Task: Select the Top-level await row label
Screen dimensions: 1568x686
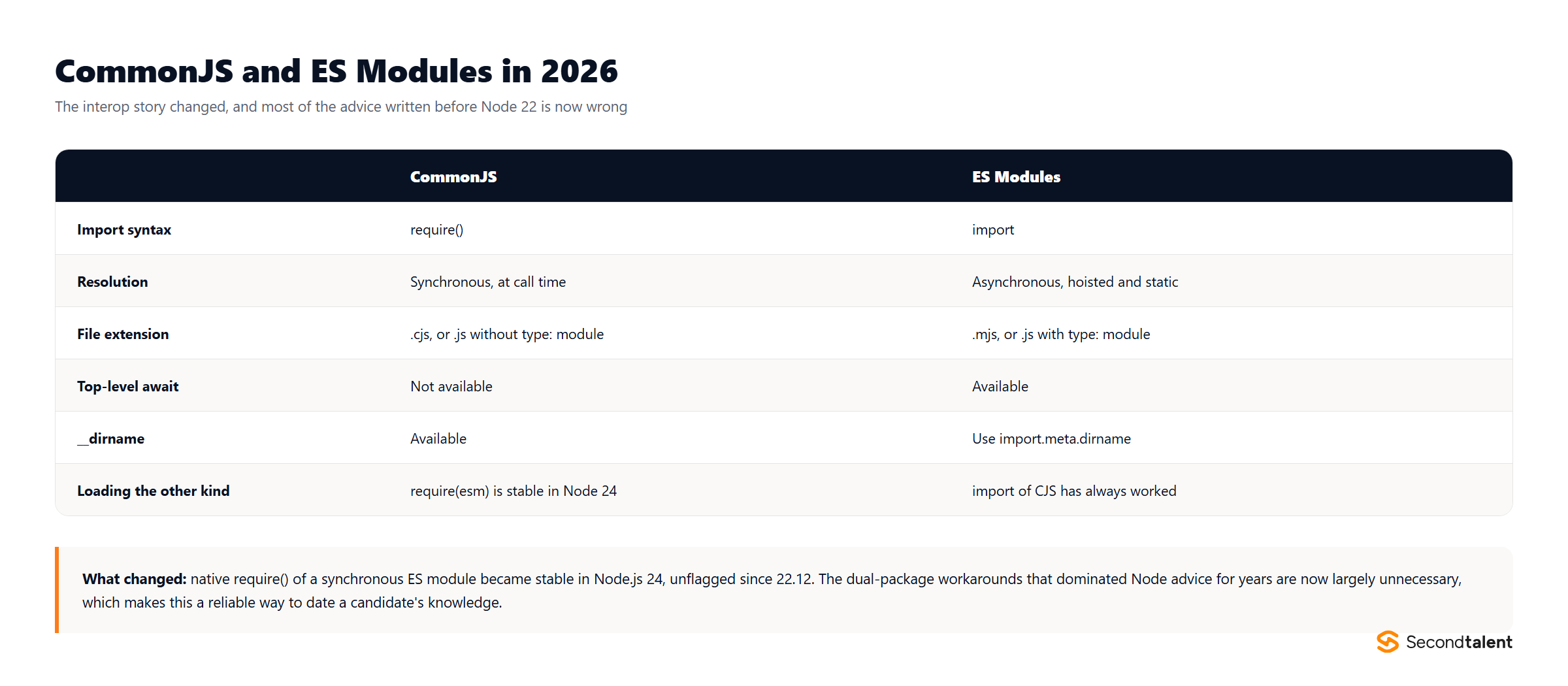Action: tap(127, 386)
